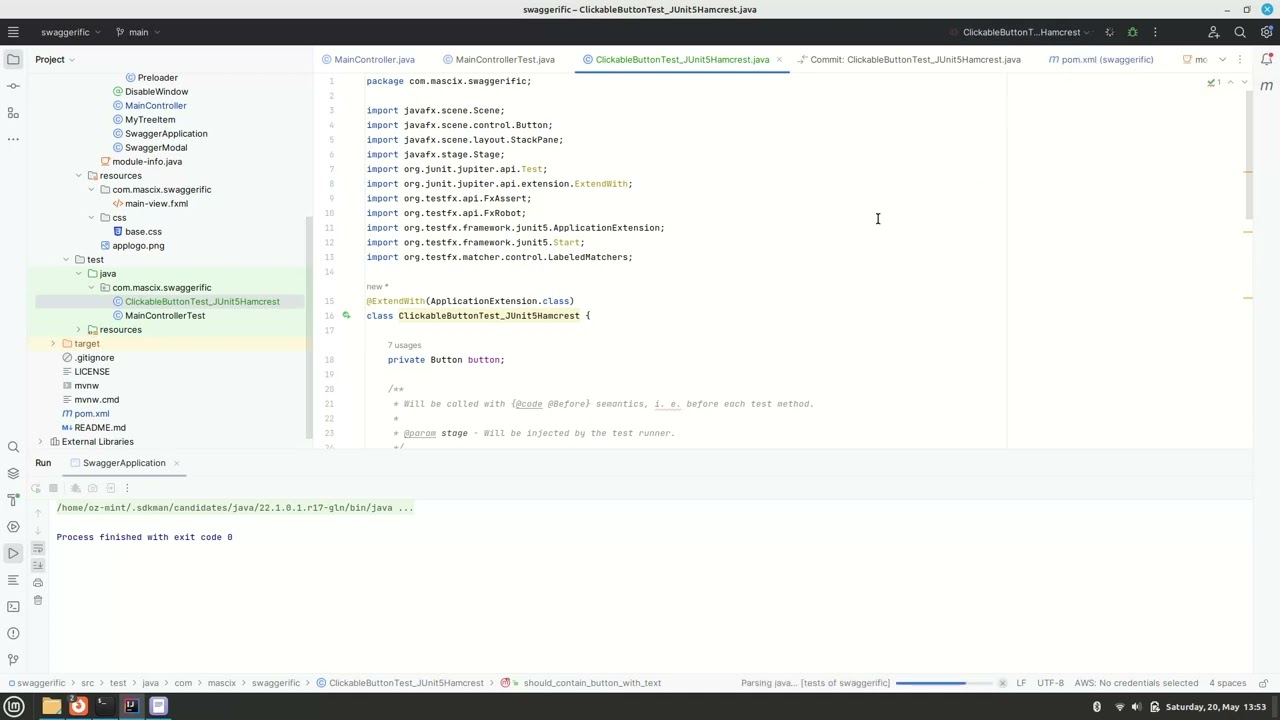Open more run actions in toolbar
The image size is (1280, 720).
point(1155,32)
